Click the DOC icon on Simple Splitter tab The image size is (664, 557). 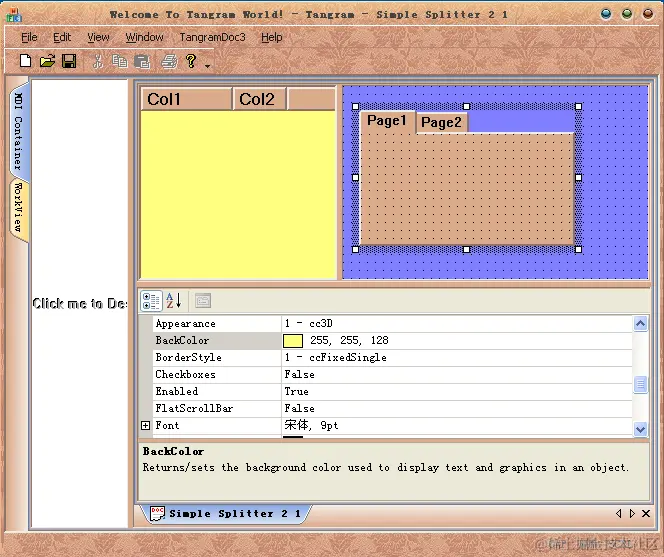click(x=157, y=514)
